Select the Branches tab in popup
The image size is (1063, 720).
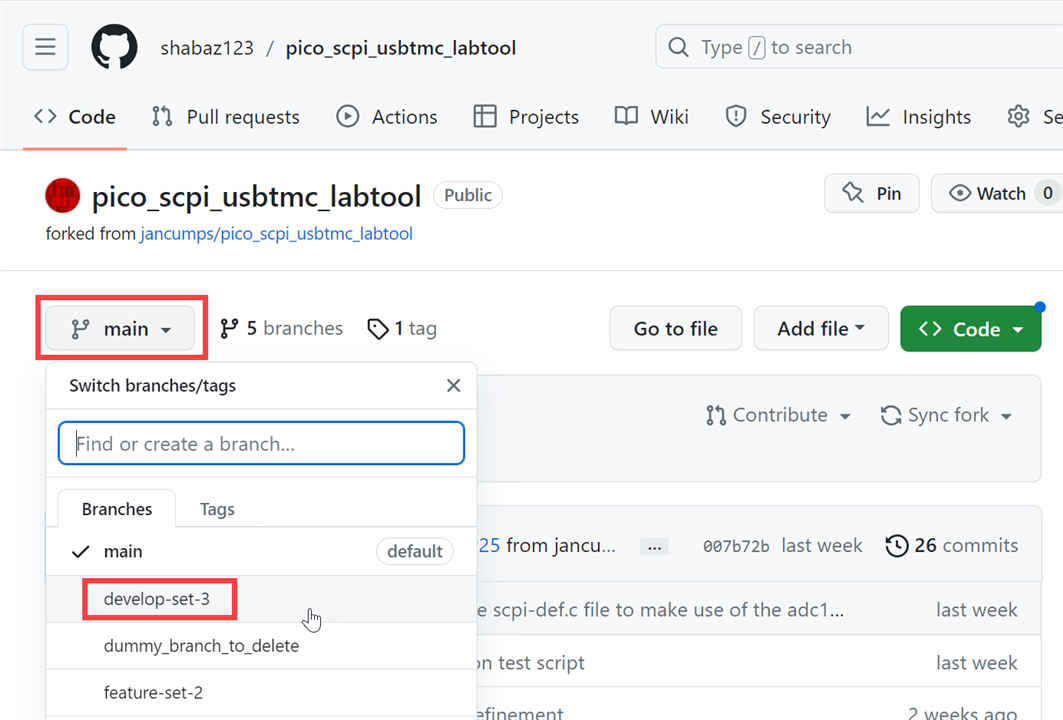[x=117, y=509]
